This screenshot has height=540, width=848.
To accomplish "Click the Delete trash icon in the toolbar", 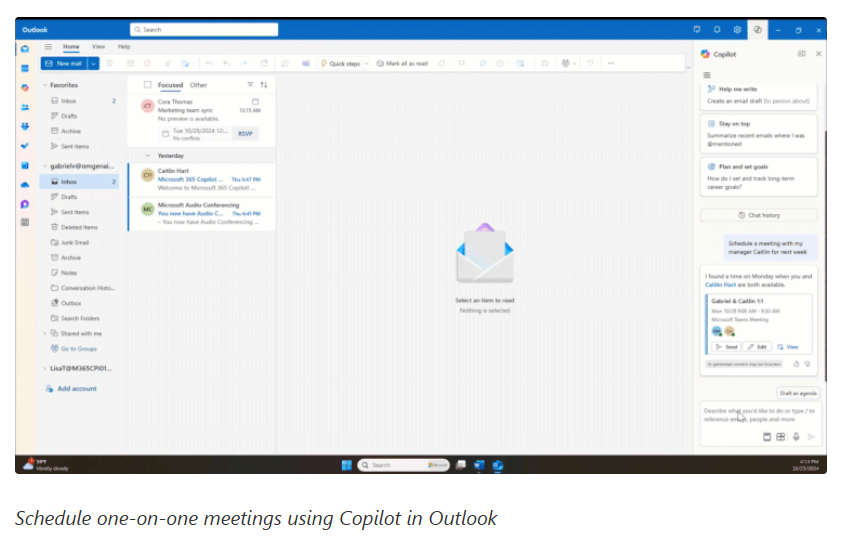I will 110,63.
